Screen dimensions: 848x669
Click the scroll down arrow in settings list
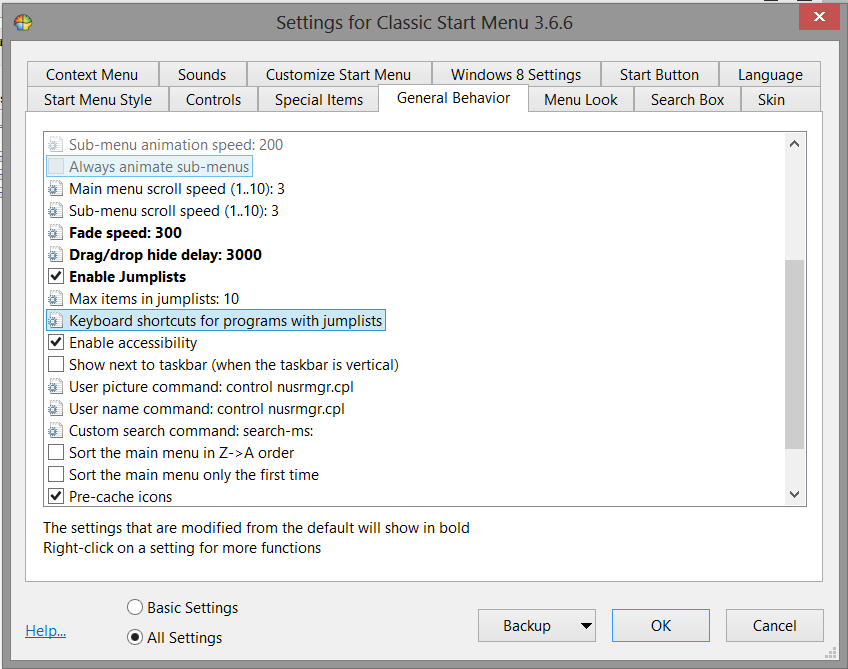[795, 494]
